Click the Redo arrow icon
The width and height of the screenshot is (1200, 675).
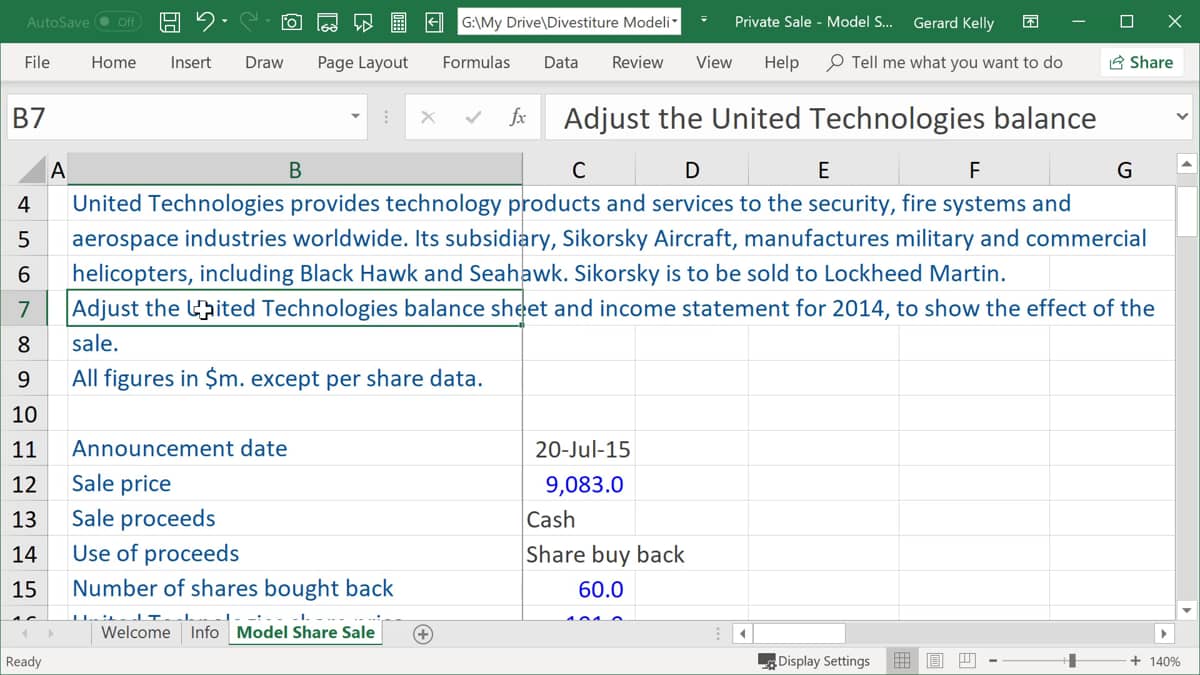[251, 21]
